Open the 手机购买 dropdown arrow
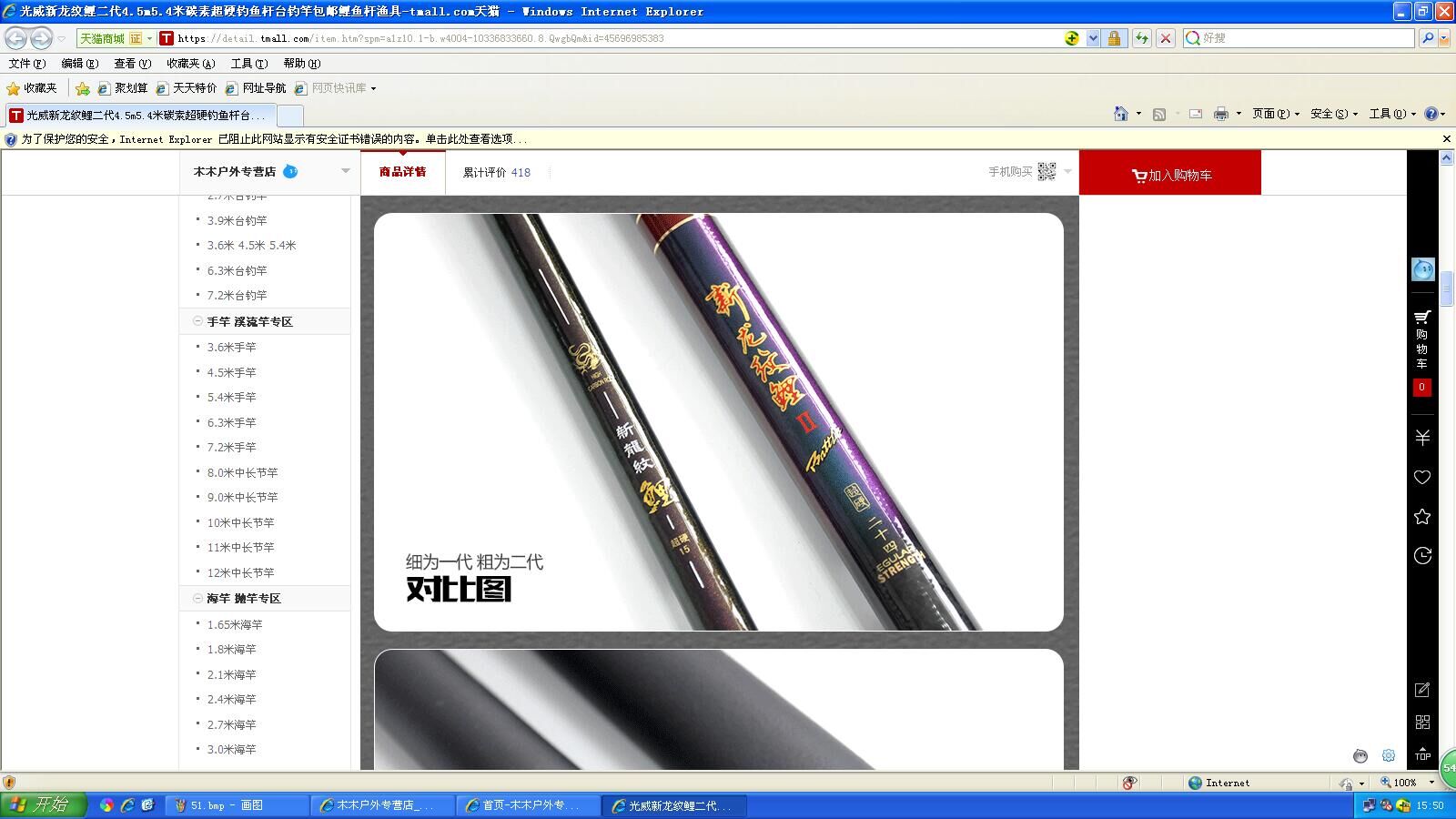This screenshot has height=819, width=1456. click(x=1068, y=171)
